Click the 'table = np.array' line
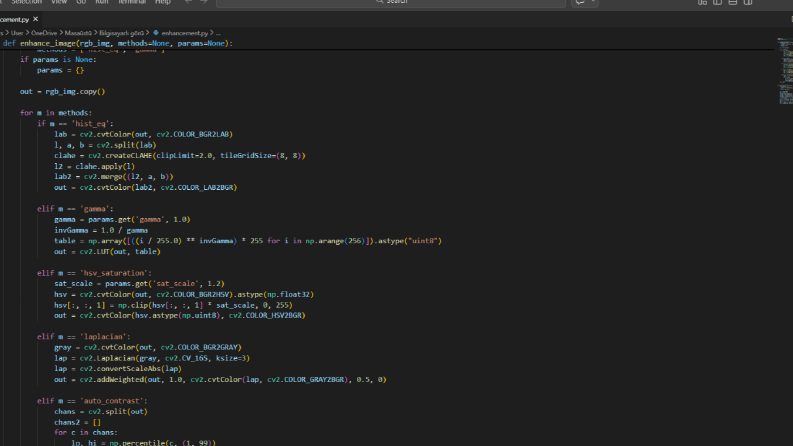The image size is (793, 446). 248,241
